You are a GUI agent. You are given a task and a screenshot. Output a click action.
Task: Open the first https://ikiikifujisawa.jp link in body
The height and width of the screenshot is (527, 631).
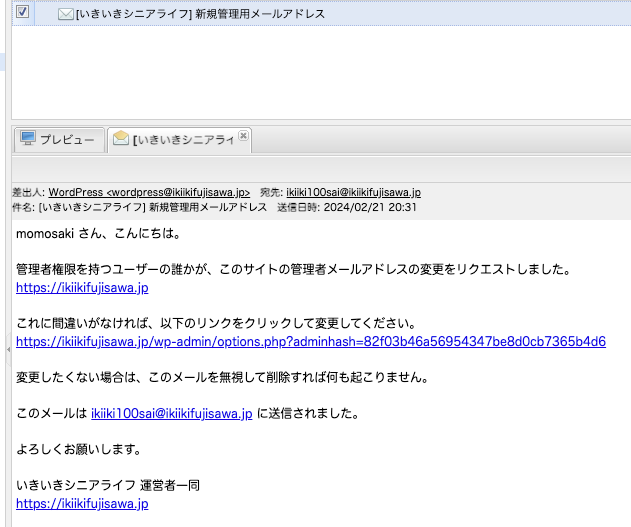click(x=82, y=288)
